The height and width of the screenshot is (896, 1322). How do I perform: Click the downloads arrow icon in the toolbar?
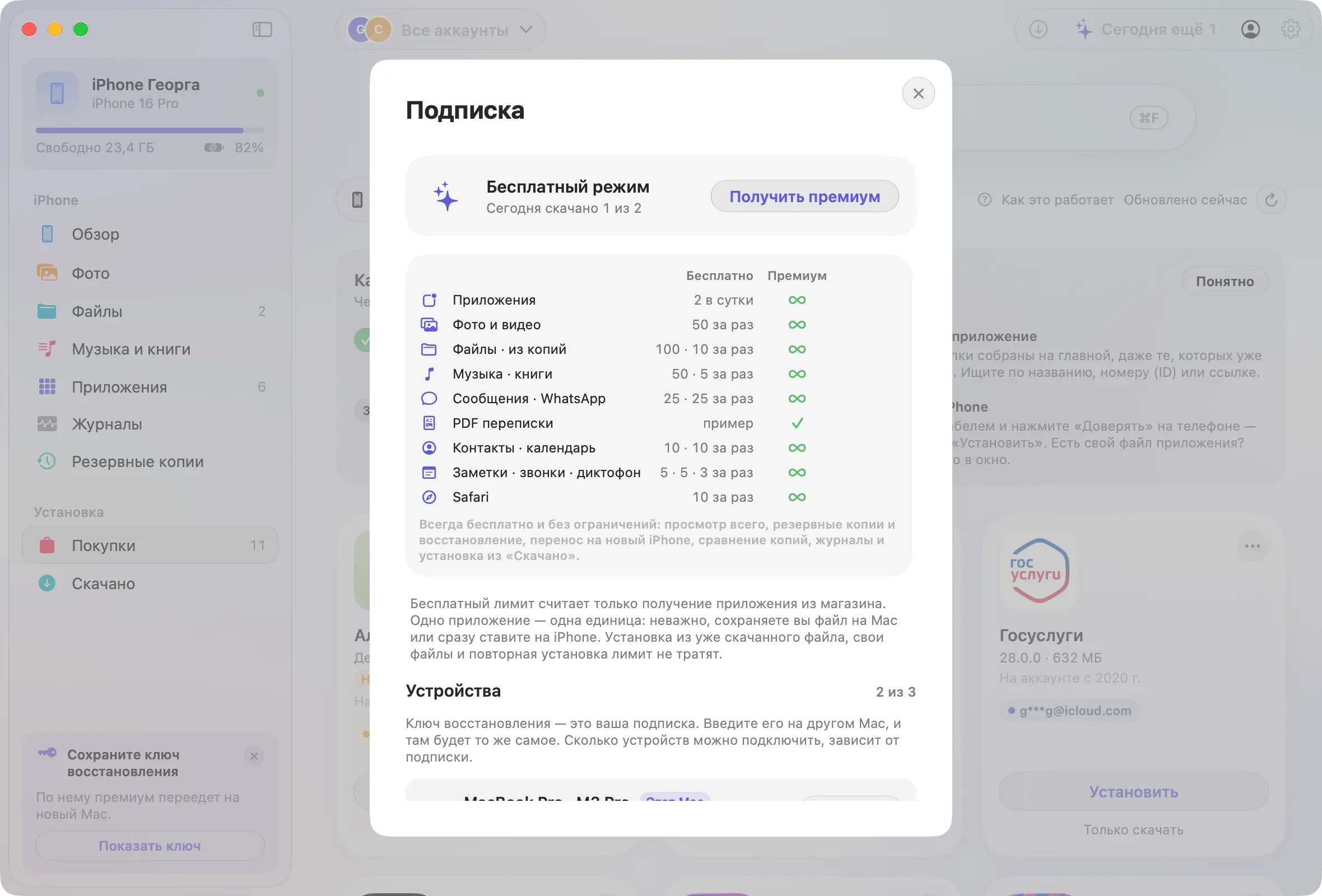(1038, 30)
